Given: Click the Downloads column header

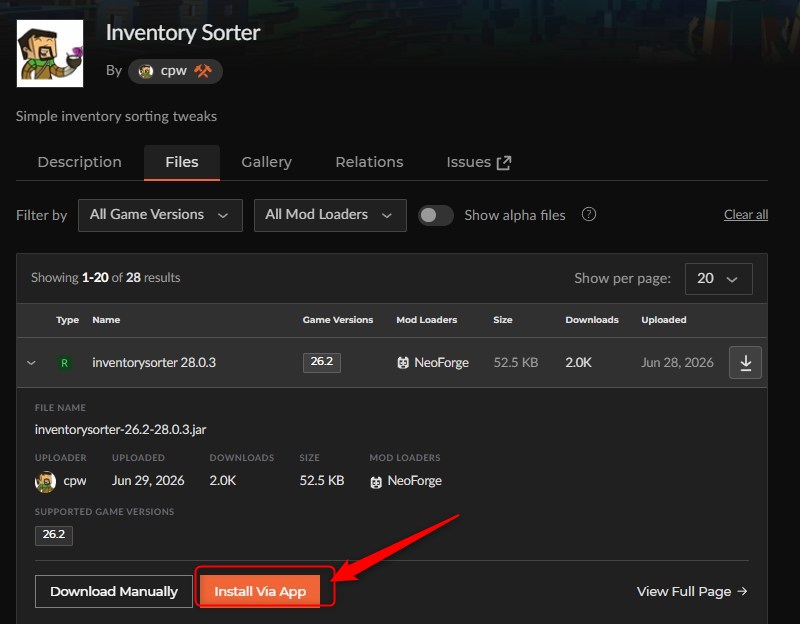Looking at the screenshot, I should click(x=592, y=320).
